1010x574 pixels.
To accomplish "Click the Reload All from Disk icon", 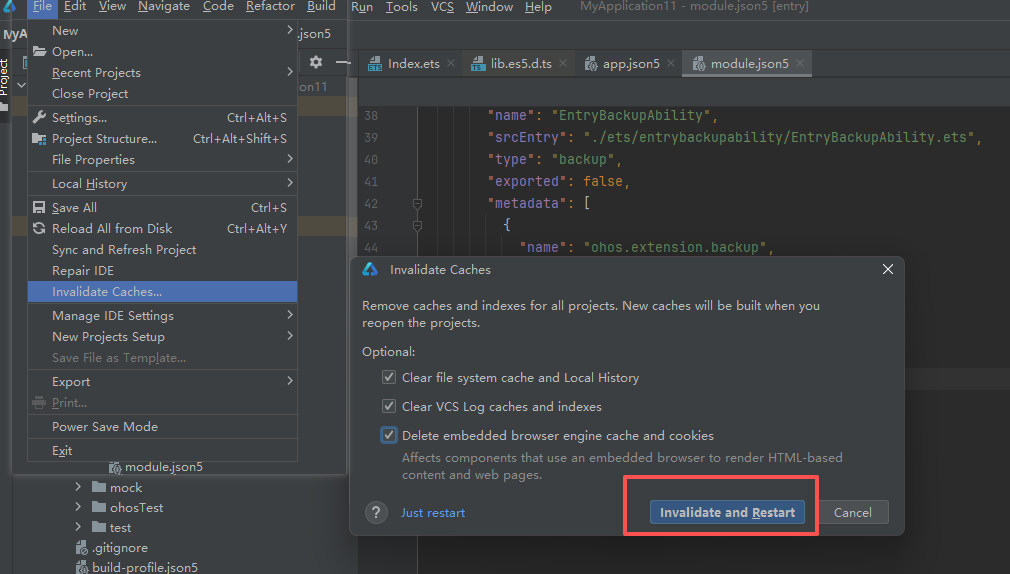I will pos(40,229).
